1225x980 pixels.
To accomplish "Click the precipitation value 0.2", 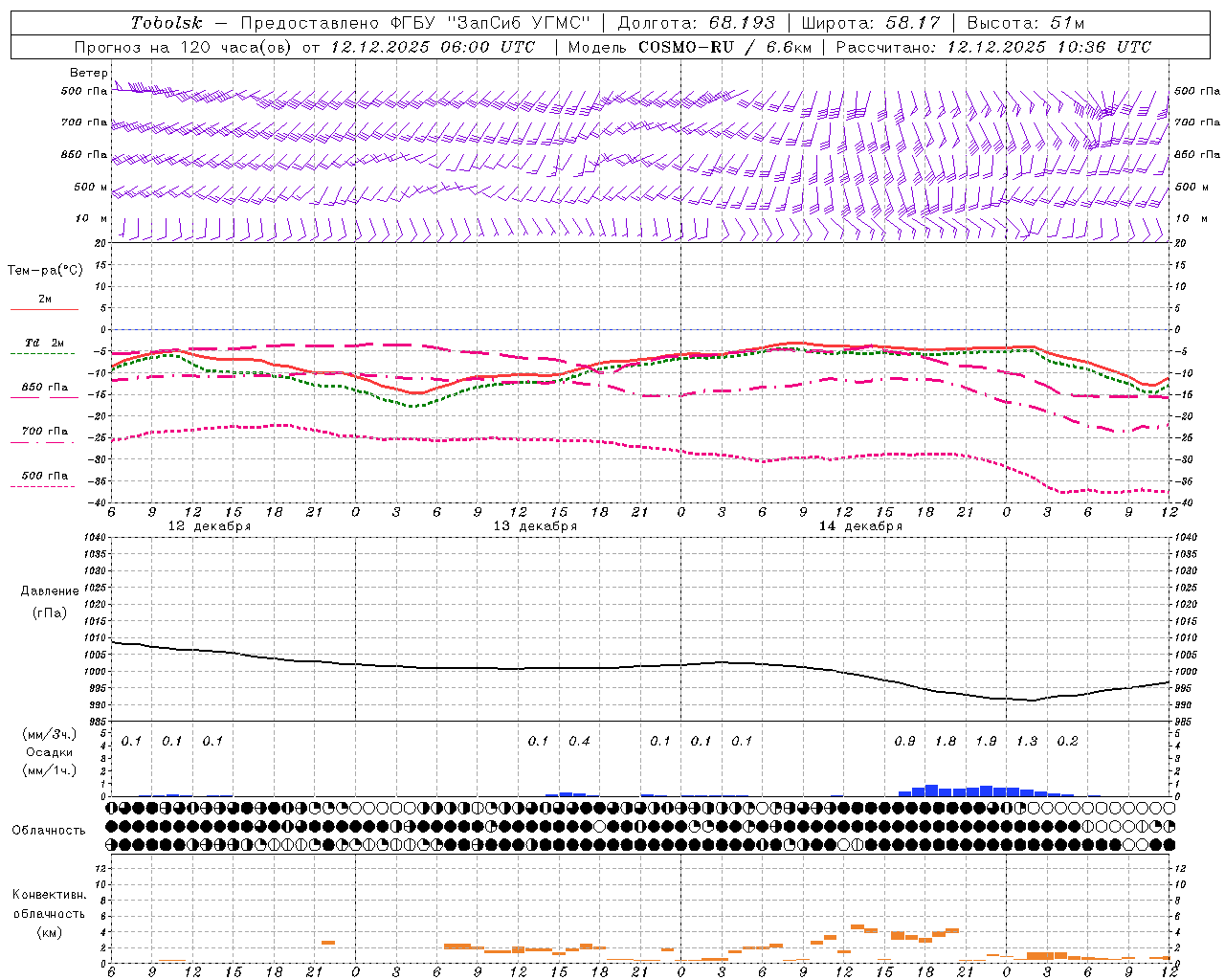I will click(1067, 742).
